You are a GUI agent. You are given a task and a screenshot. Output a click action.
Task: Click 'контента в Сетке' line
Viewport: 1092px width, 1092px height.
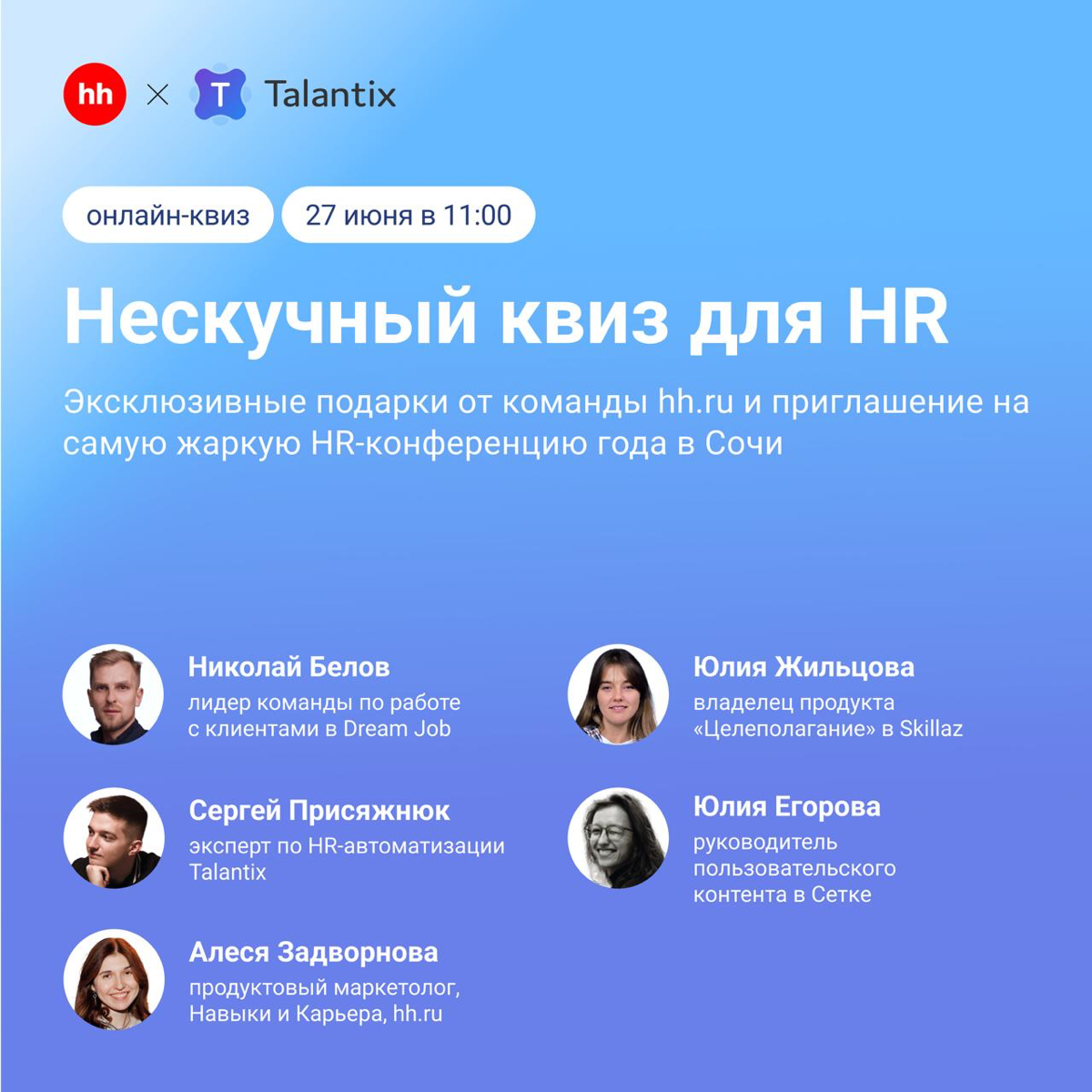point(783,895)
